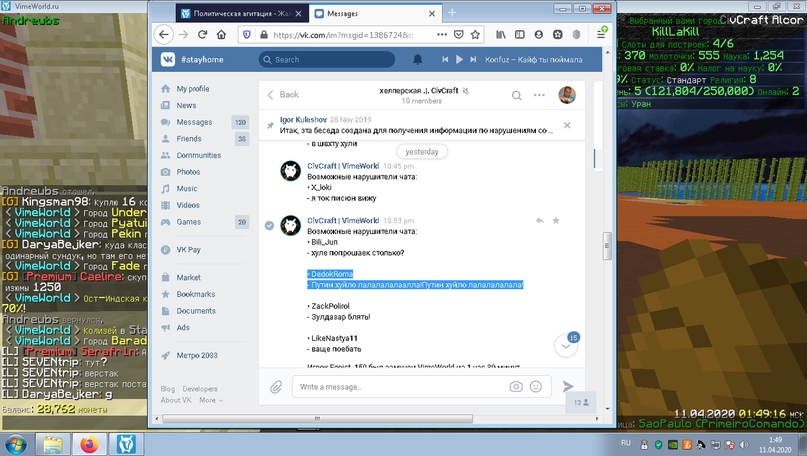Open emoji picker smiley
The width and height of the screenshot is (807, 456).
pyautogui.click(x=536, y=387)
